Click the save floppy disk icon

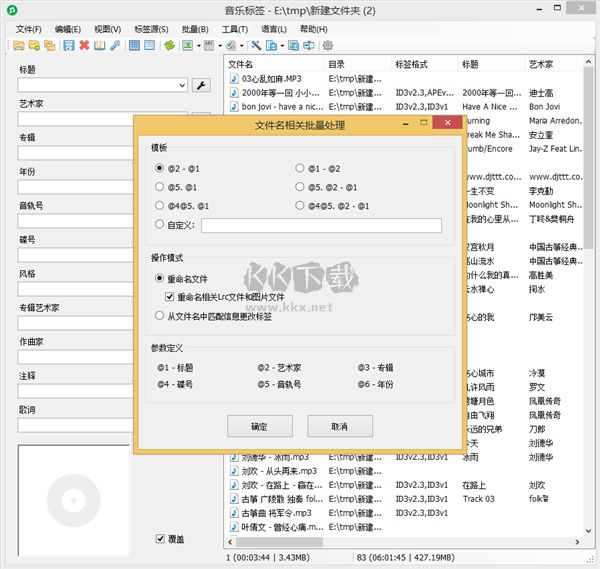(x=69, y=46)
